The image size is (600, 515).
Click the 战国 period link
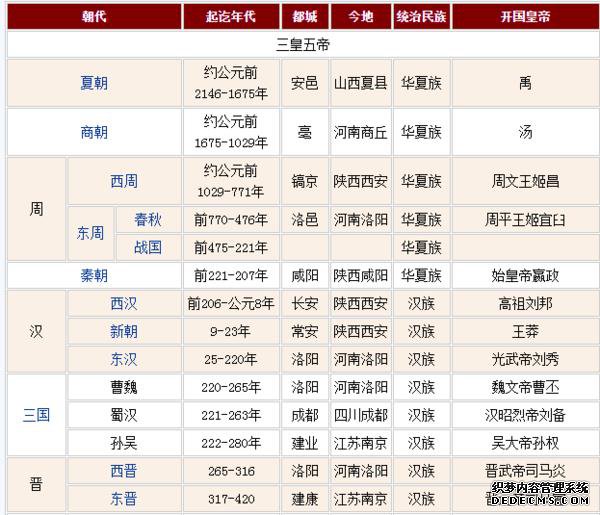tap(148, 248)
